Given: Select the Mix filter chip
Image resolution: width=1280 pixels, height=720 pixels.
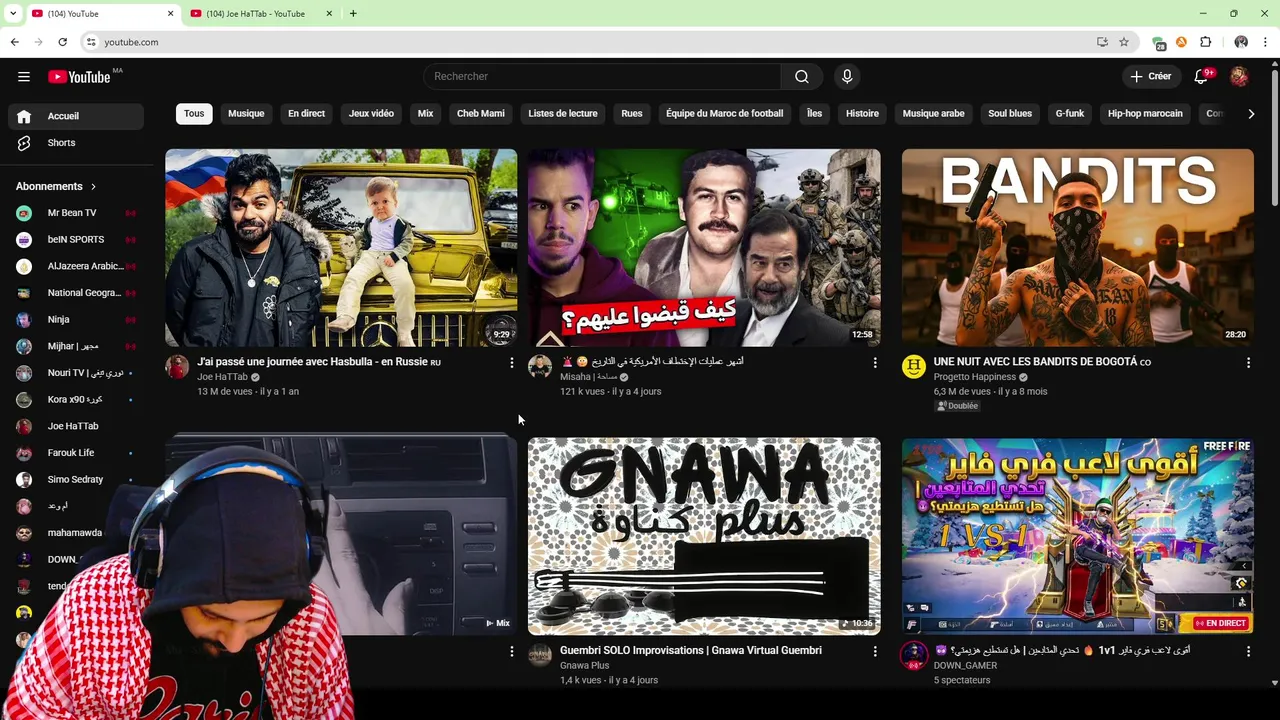Looking at the screenshot, I should 425,114.
